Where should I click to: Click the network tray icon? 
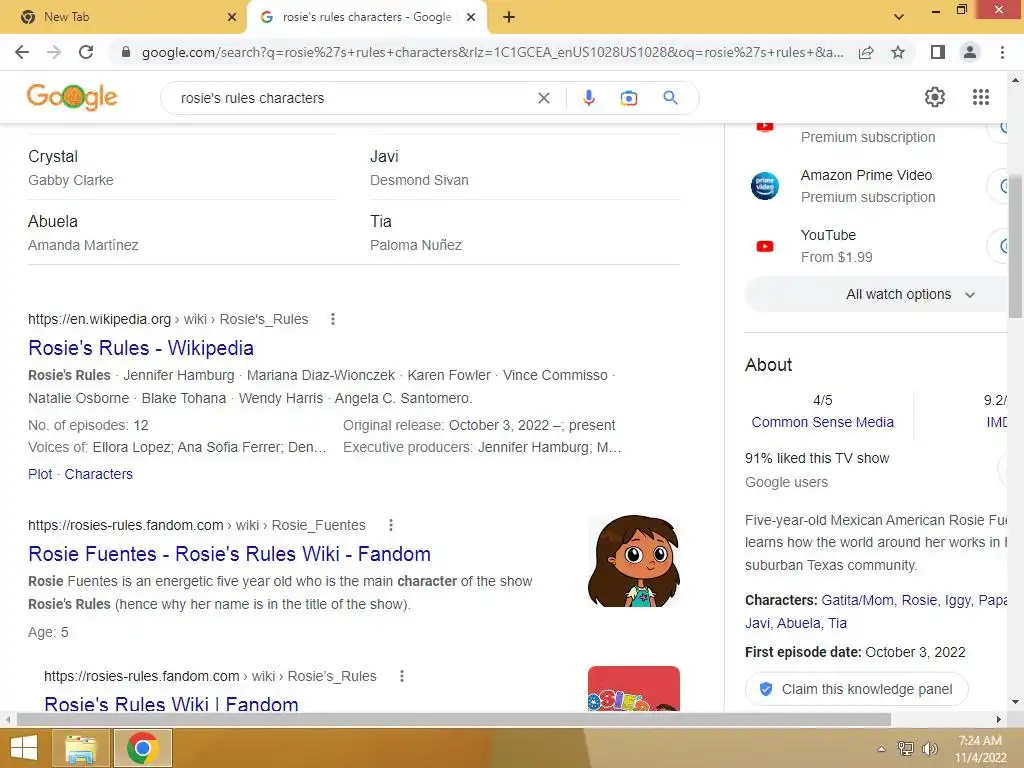click(905, 749)
